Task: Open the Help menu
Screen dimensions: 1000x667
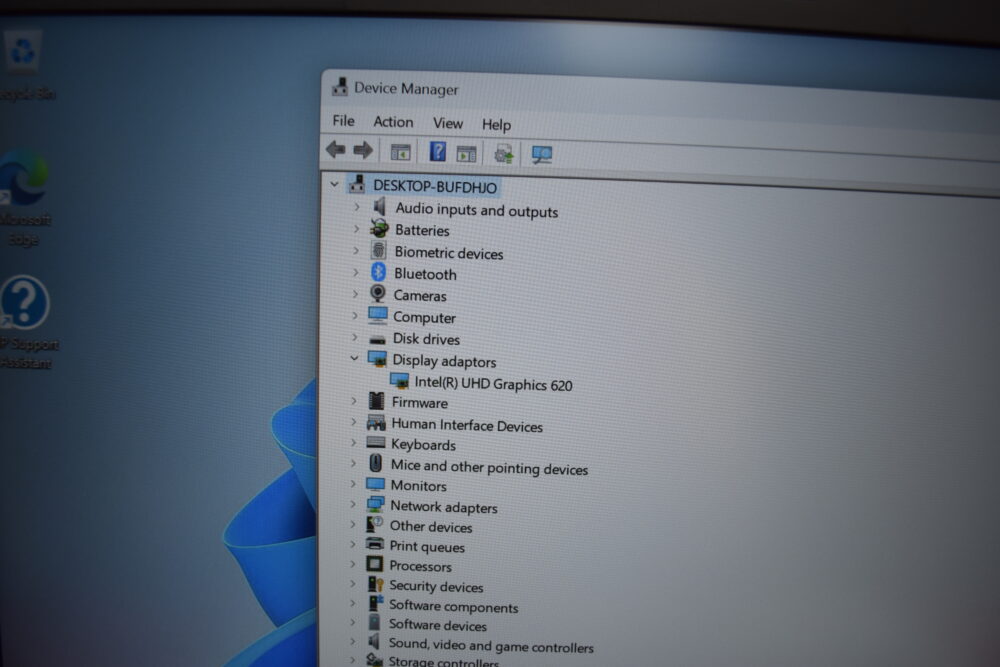Action: (x=496, y=124)
